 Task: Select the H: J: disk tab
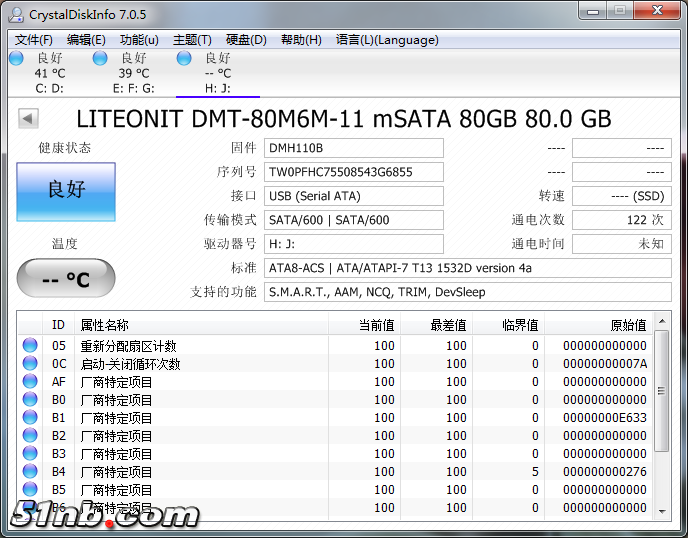[218, 73]
